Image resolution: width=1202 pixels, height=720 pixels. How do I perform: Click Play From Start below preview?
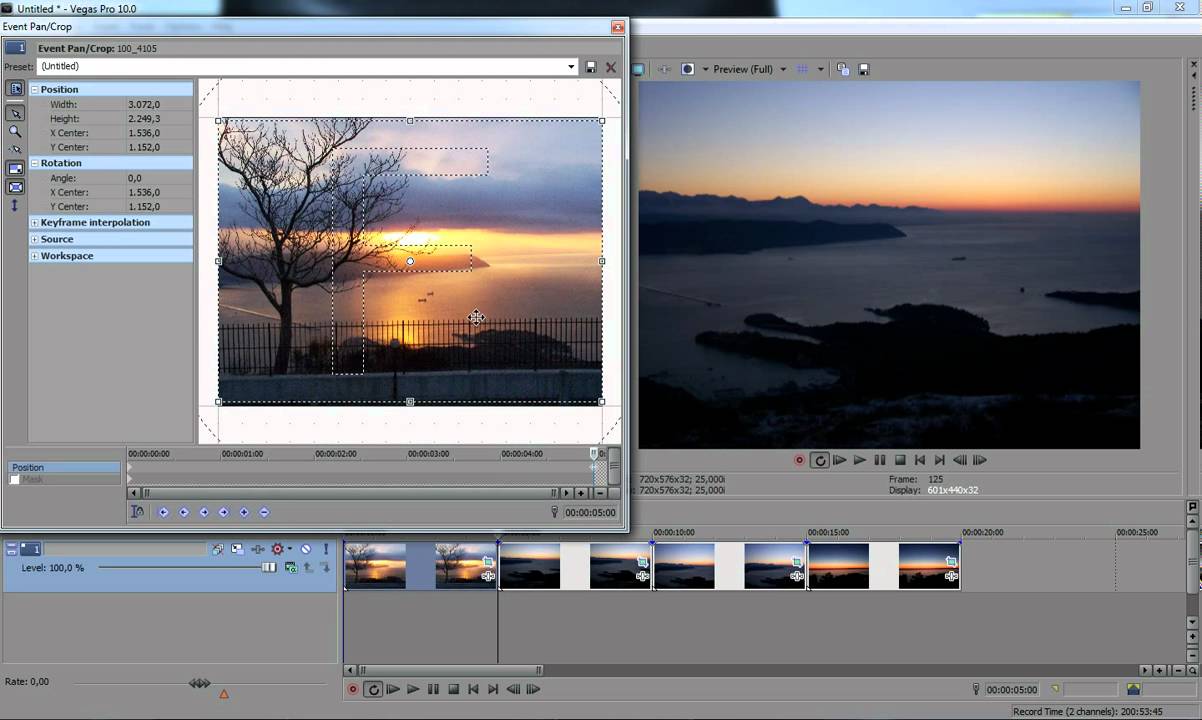(x=839, y=460)
